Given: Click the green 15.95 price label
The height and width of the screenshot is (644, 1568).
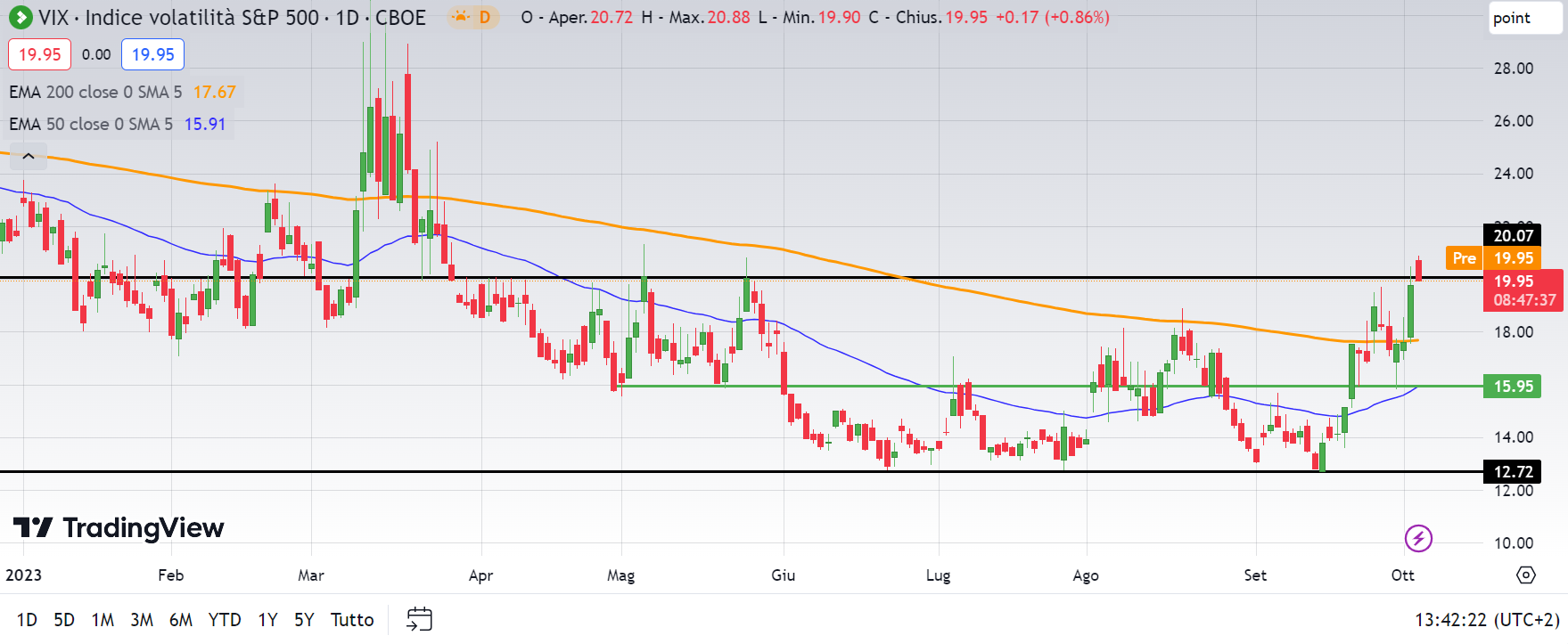Looking at the screenshot, I should 1514,387.
